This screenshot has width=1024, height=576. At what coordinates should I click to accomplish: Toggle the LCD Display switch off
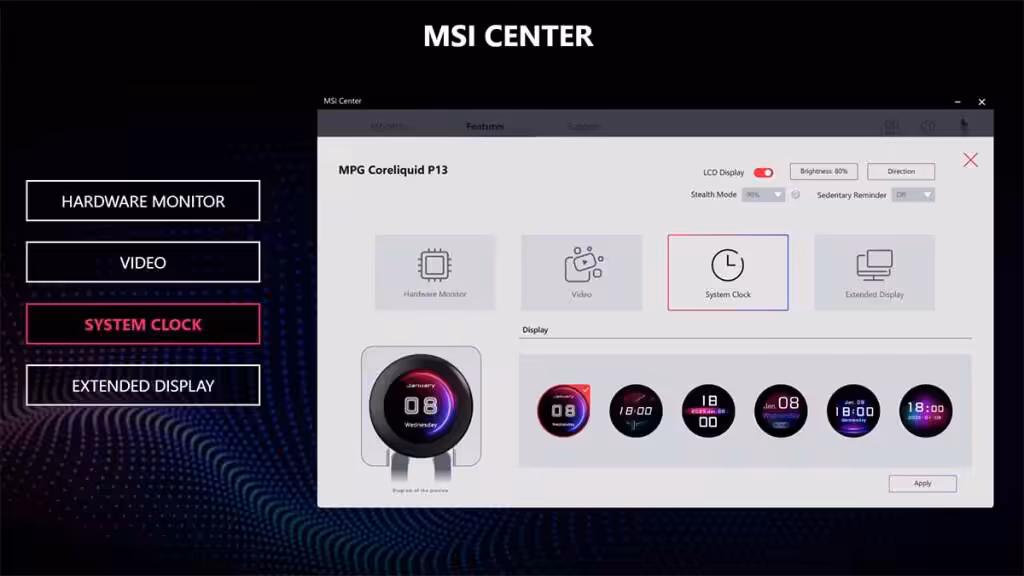[x=765, y=171]
